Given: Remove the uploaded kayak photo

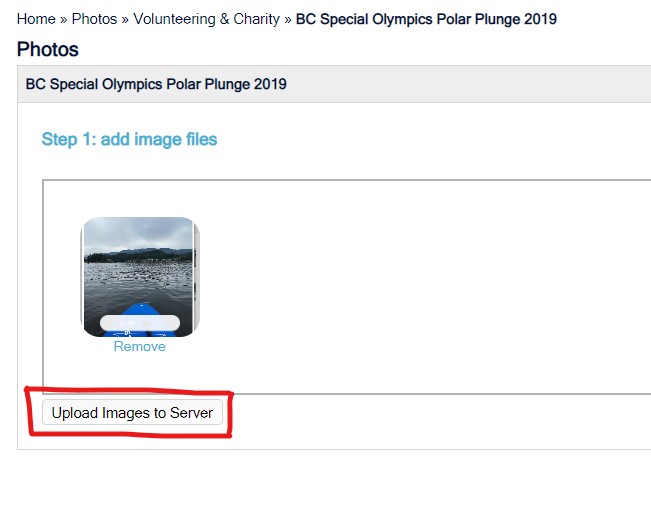Looking at the screenshot, I should click(x=140, y=346).
